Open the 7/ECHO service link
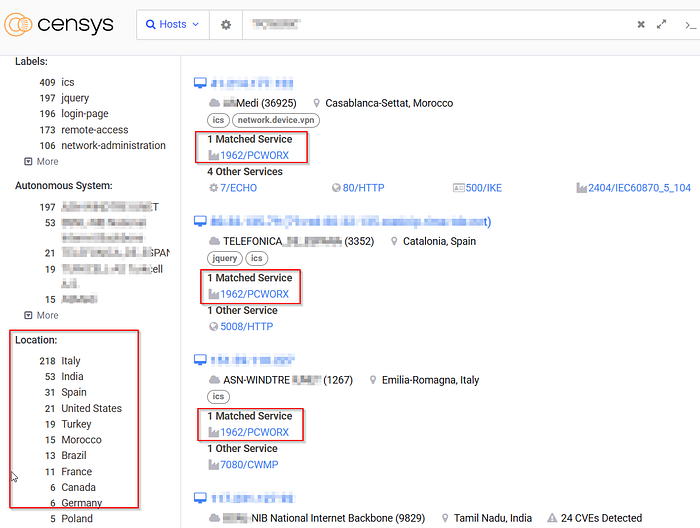 [x=238, y=188]
